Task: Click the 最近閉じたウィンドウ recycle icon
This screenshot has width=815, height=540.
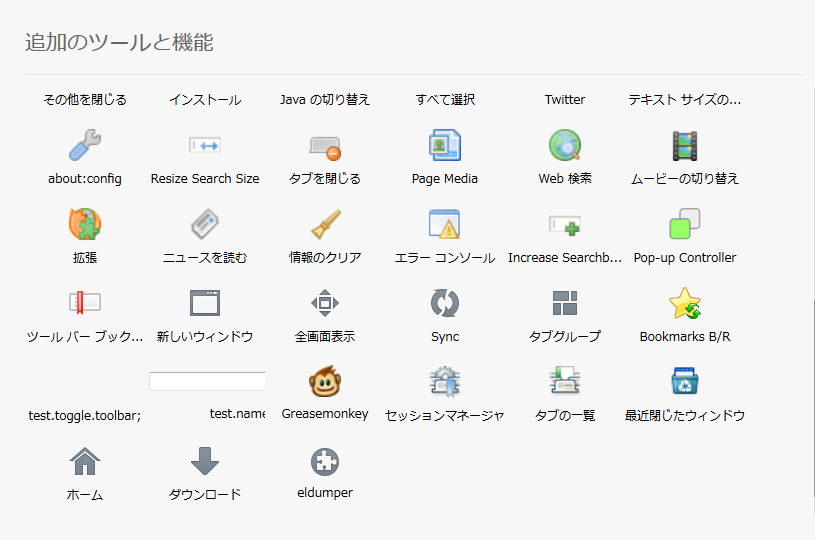Action: [685, 381]
